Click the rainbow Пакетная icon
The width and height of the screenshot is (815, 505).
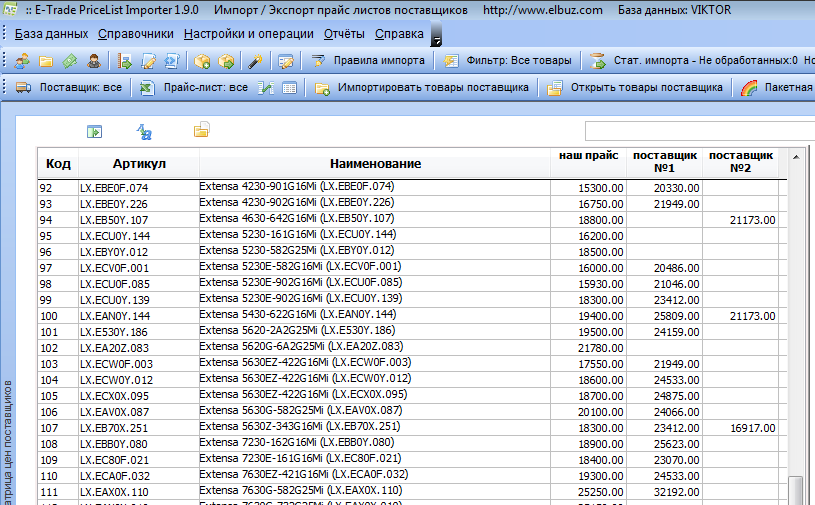tap(749, 88)
